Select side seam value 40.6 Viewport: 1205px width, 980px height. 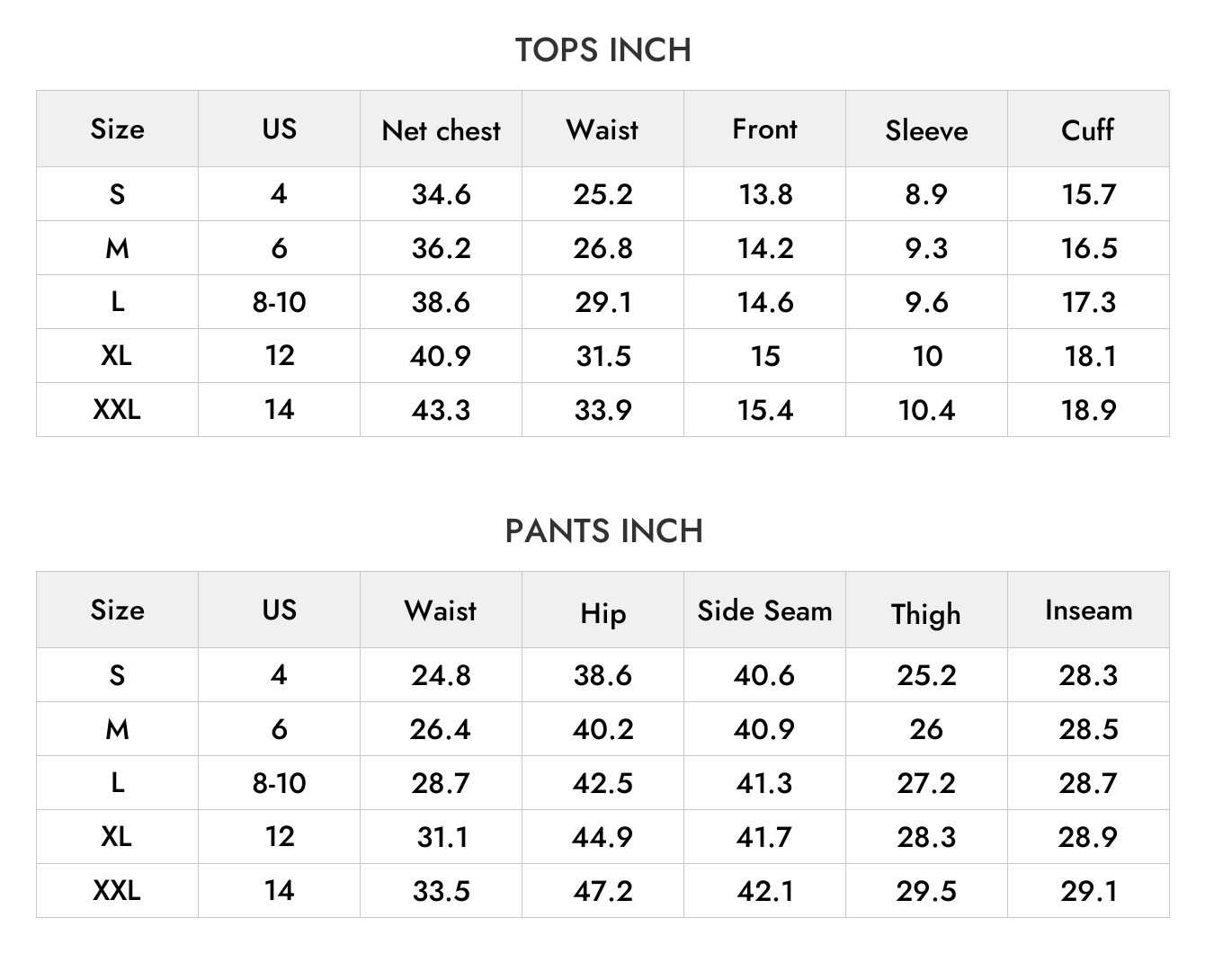(764, 675)
